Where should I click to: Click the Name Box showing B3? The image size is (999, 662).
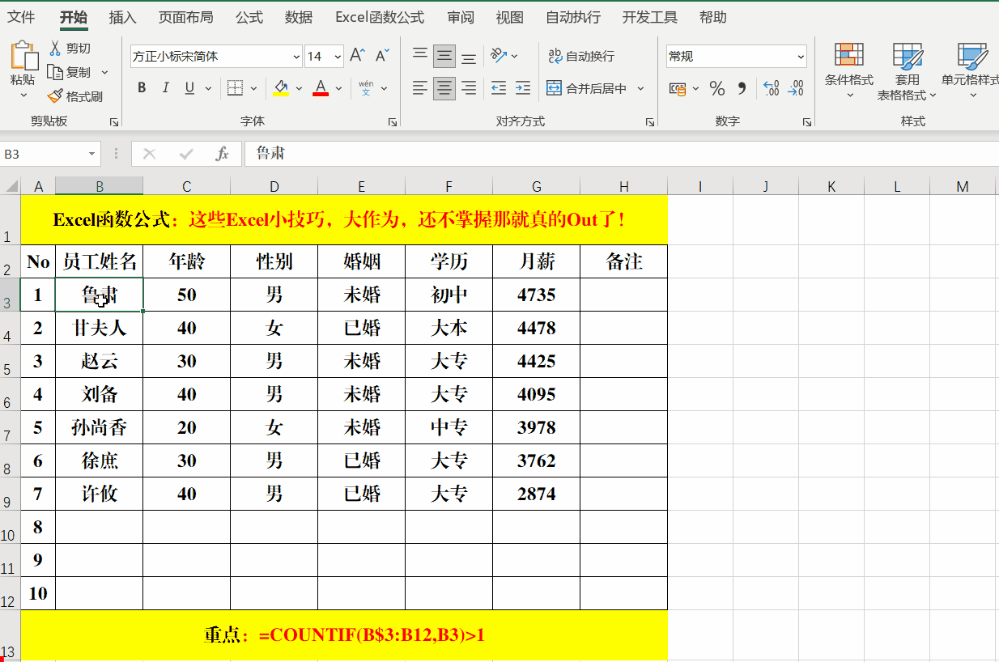(x=43, y=154)
